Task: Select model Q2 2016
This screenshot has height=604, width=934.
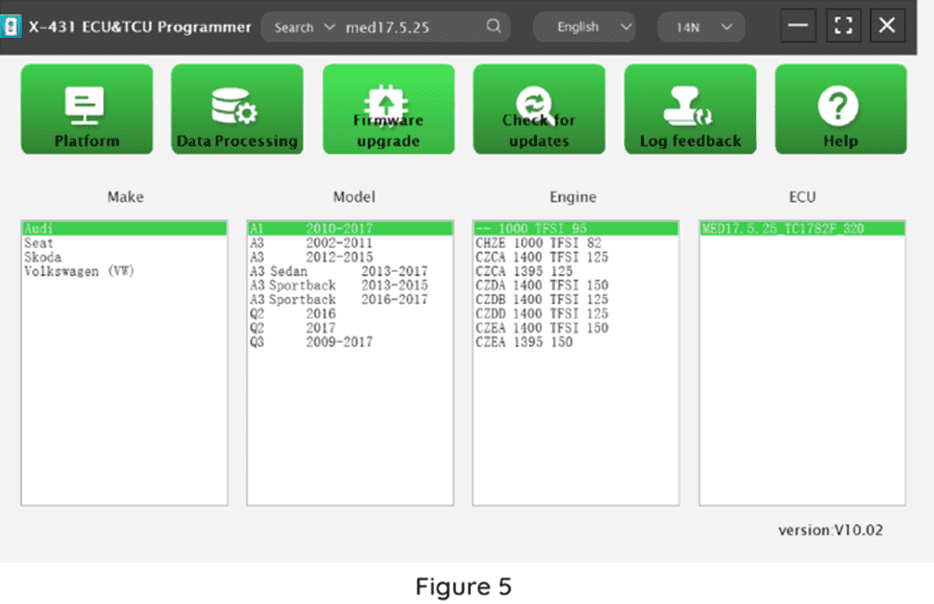Action: point(350,314)
